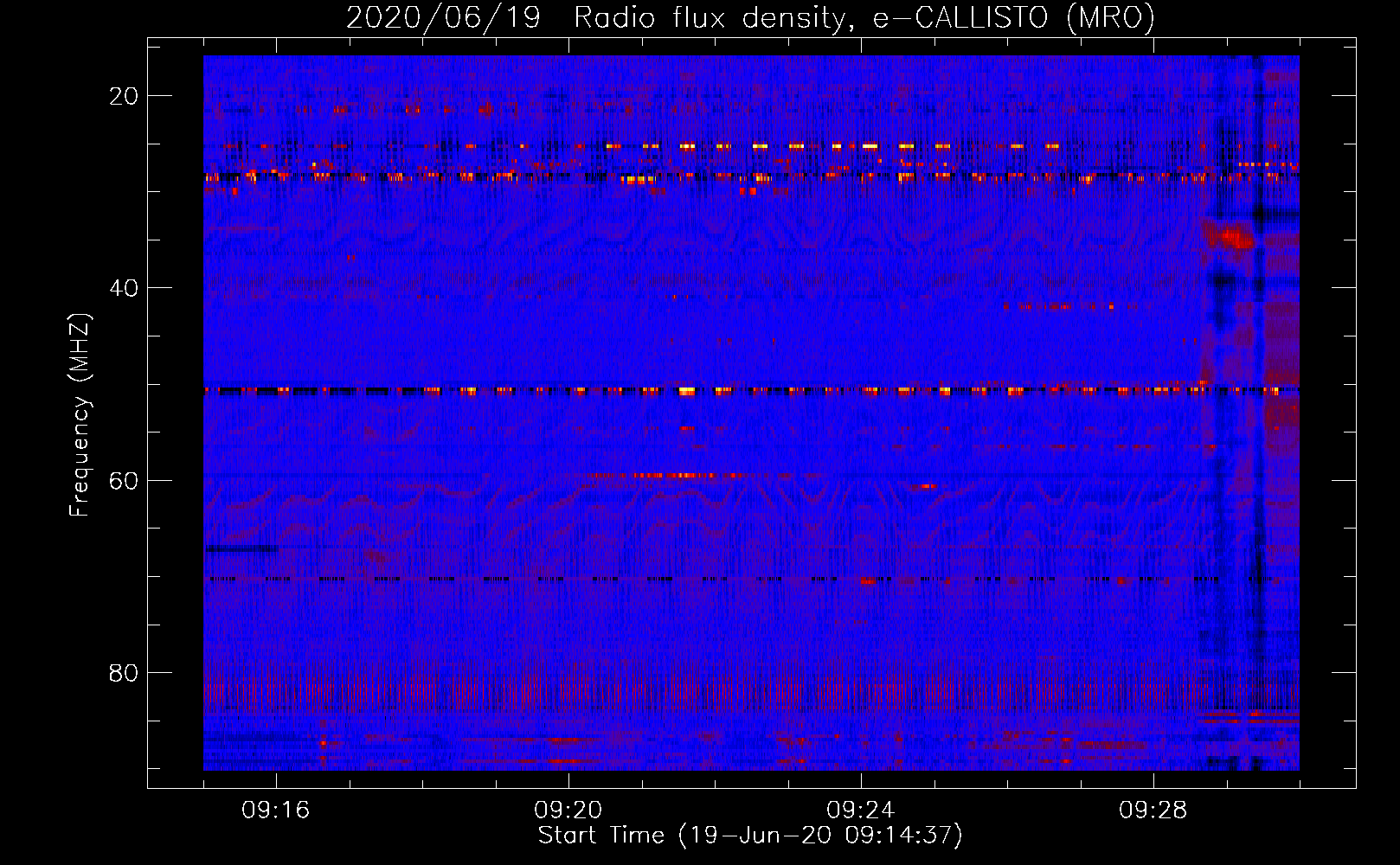Click the 09:20 time tick label

point(568,811)
